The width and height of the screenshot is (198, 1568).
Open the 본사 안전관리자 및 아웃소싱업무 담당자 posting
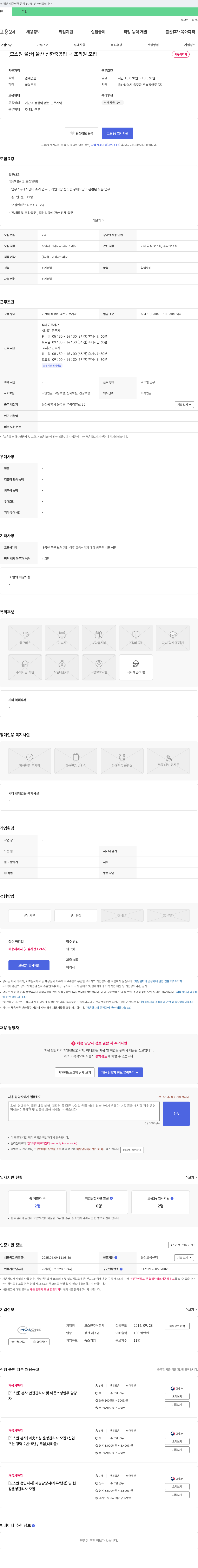click(x=42, y=1396)
